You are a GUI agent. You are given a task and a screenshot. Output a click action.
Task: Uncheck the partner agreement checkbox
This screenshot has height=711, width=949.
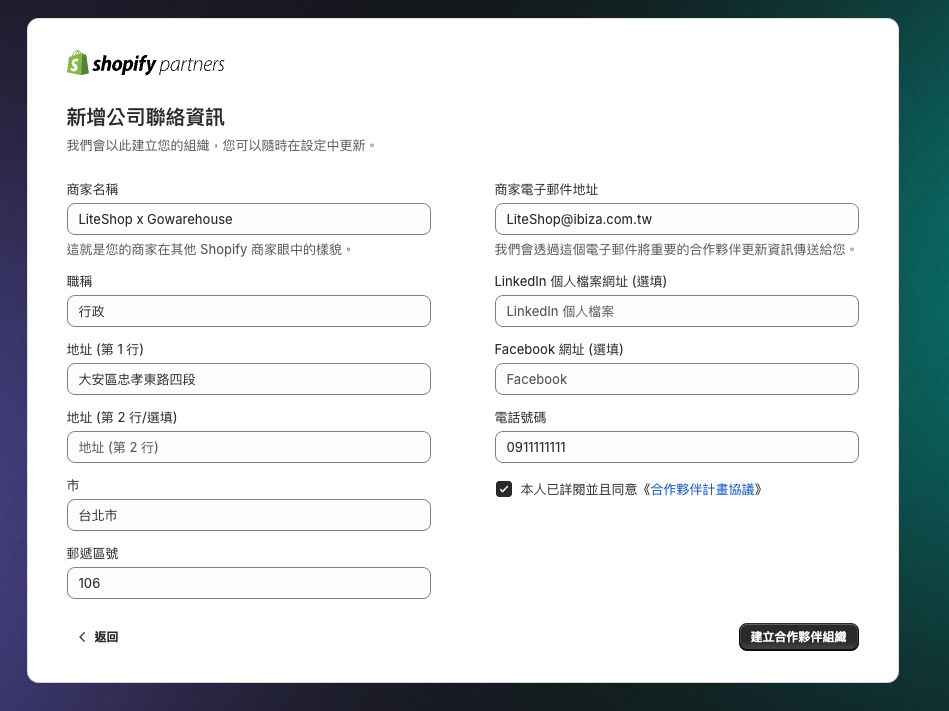click(504, 489)
